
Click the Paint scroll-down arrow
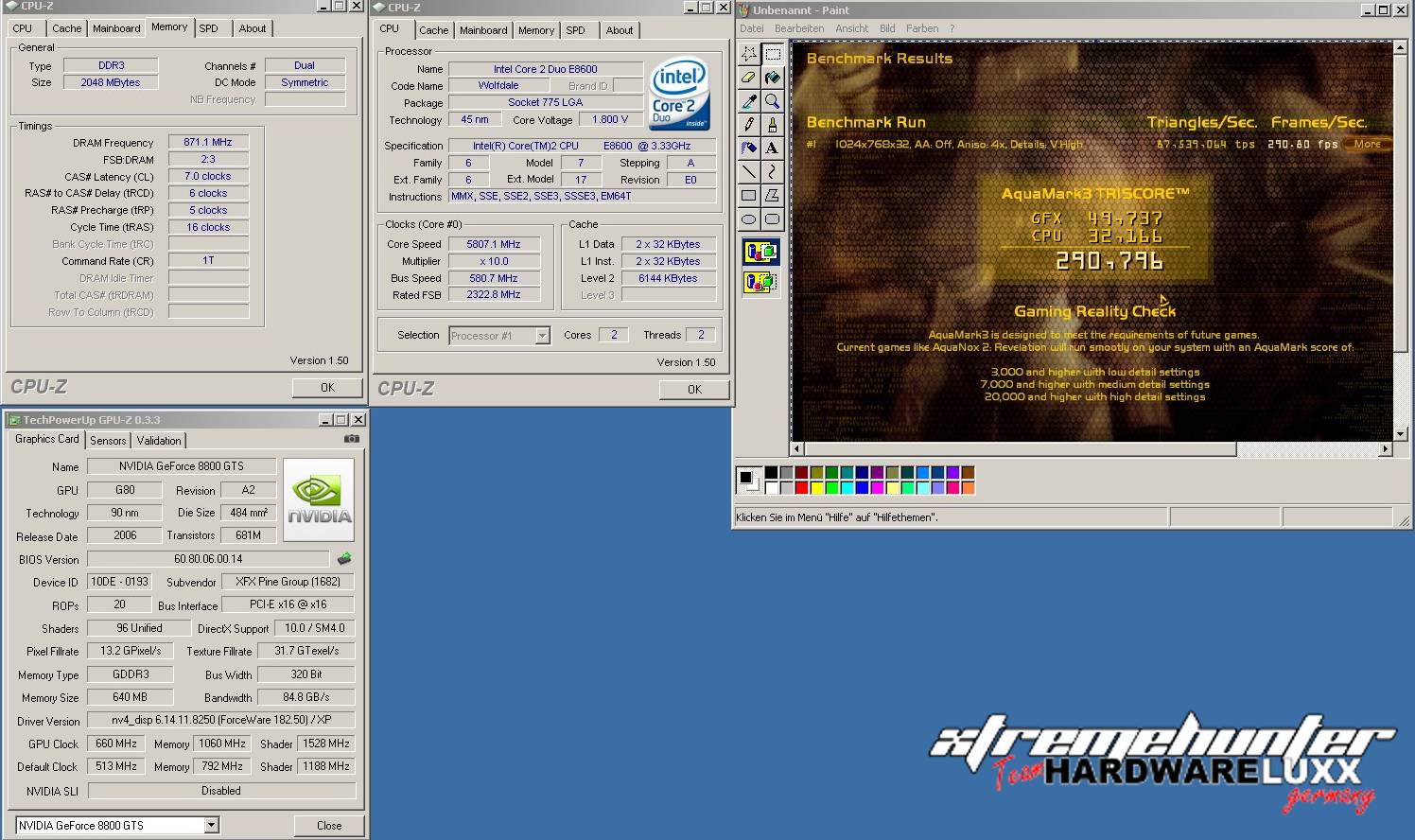[x=1401, y=434]
